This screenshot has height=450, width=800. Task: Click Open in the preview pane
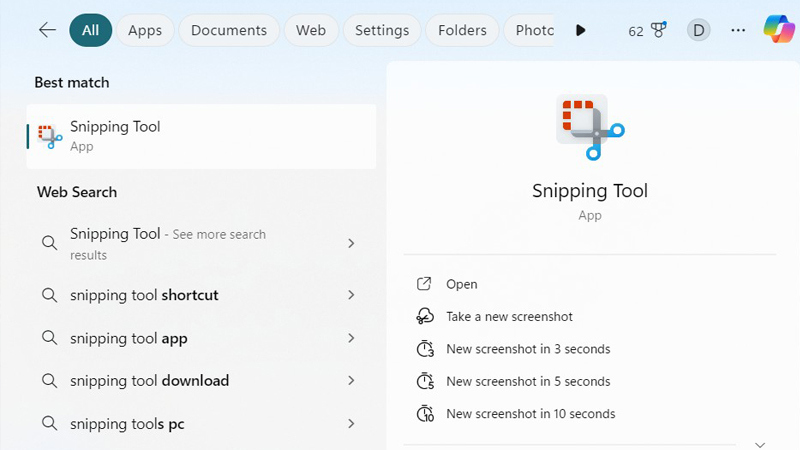pyautogui.click(x=462, y=284)
